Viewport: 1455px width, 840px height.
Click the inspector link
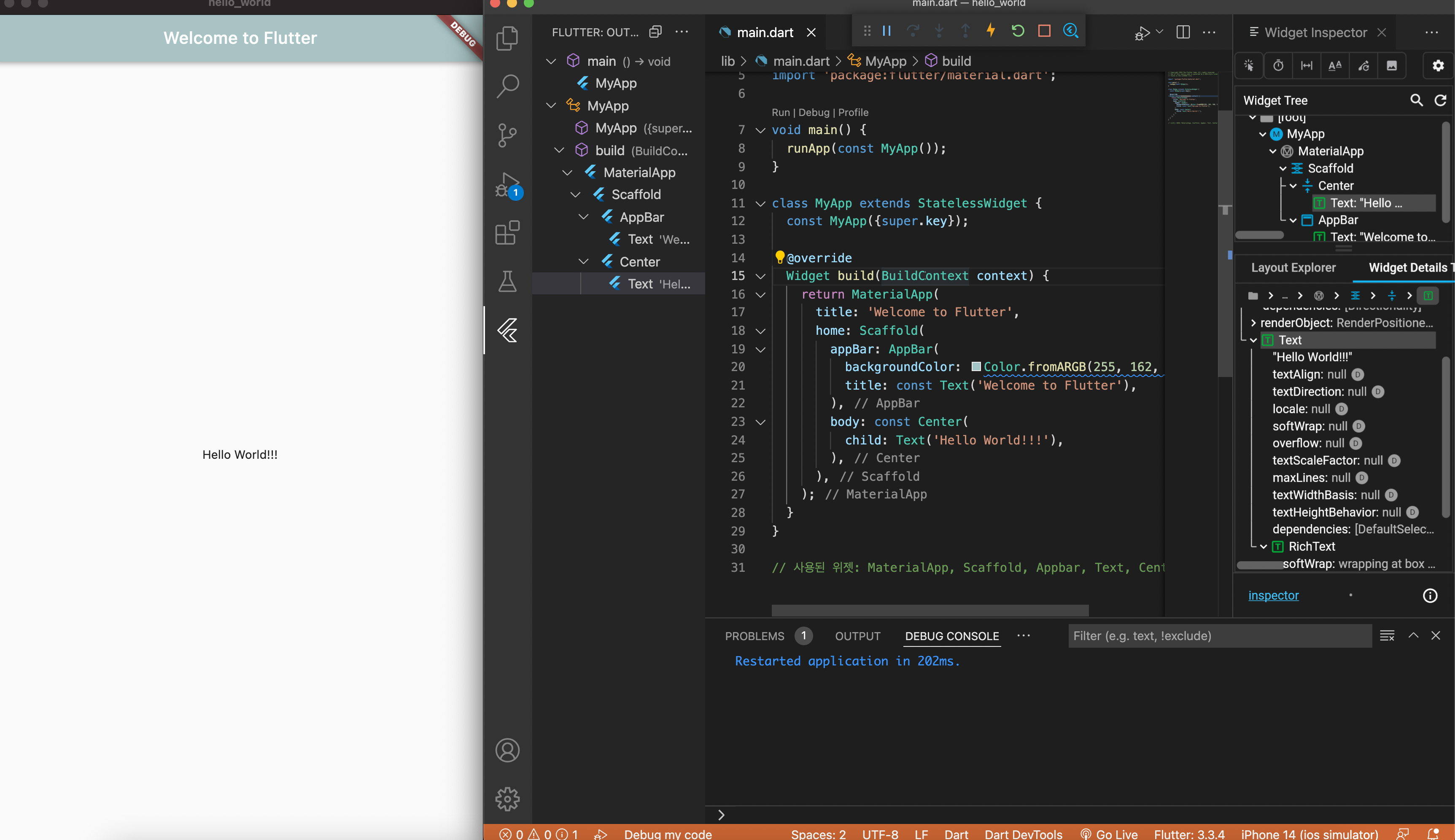coord(1273,595)
